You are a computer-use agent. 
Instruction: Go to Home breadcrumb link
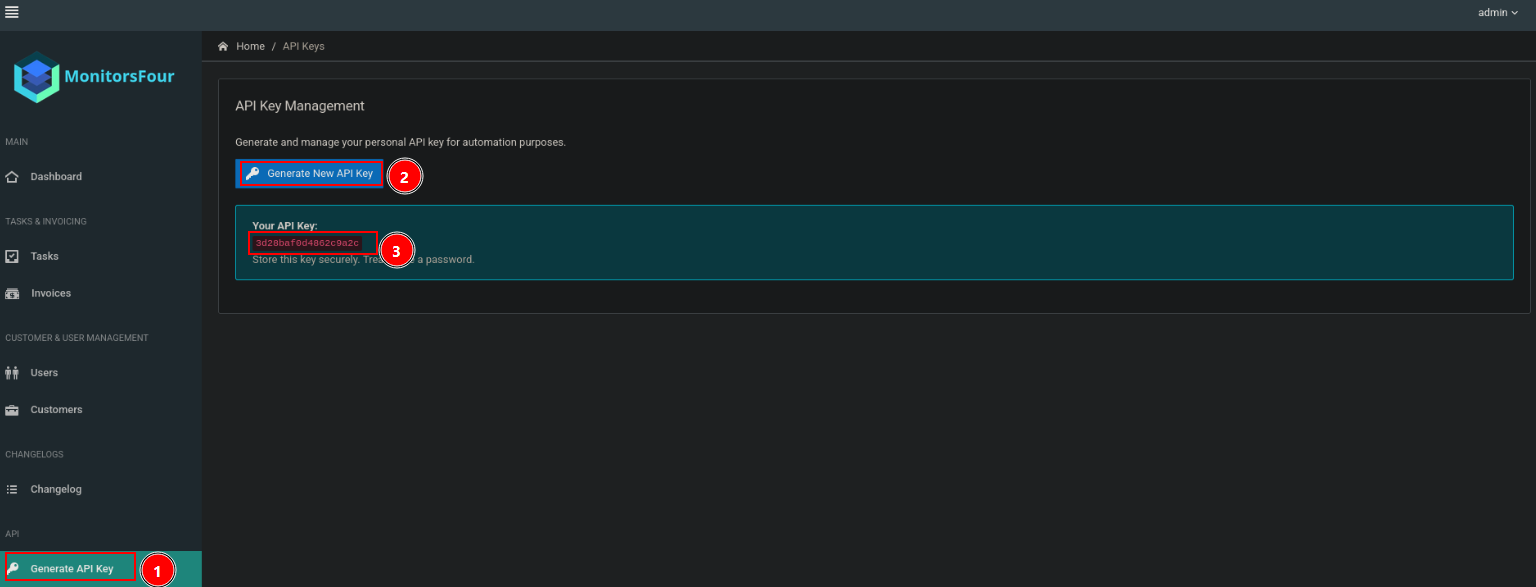250,46
